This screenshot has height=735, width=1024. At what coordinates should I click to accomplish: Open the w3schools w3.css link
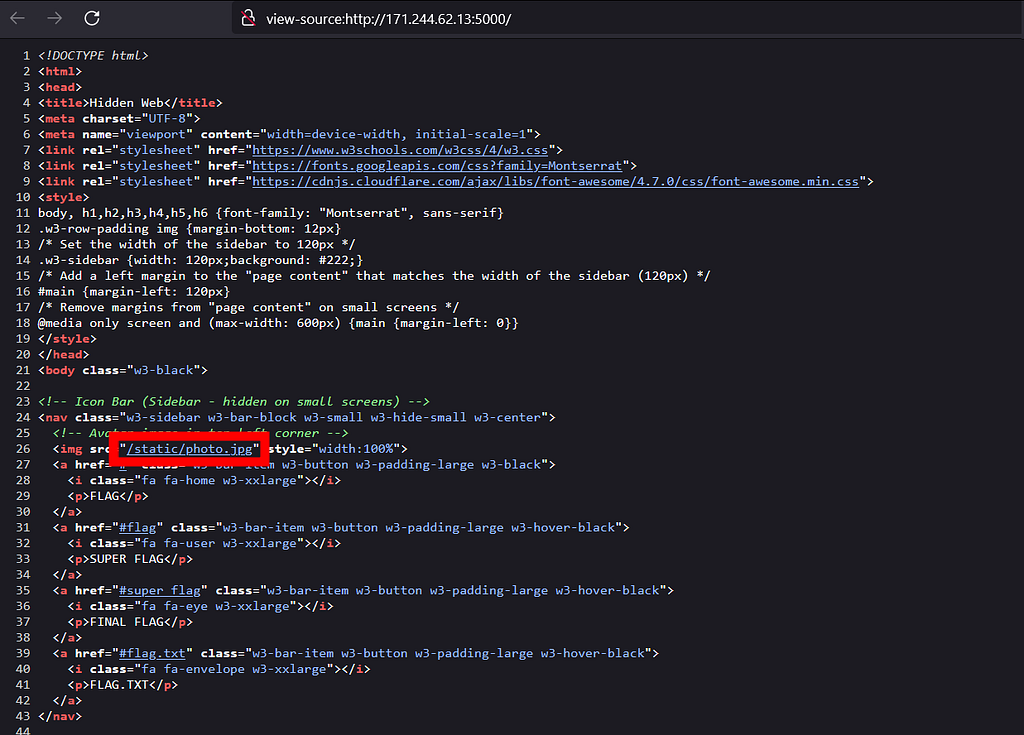pos(400,150)
